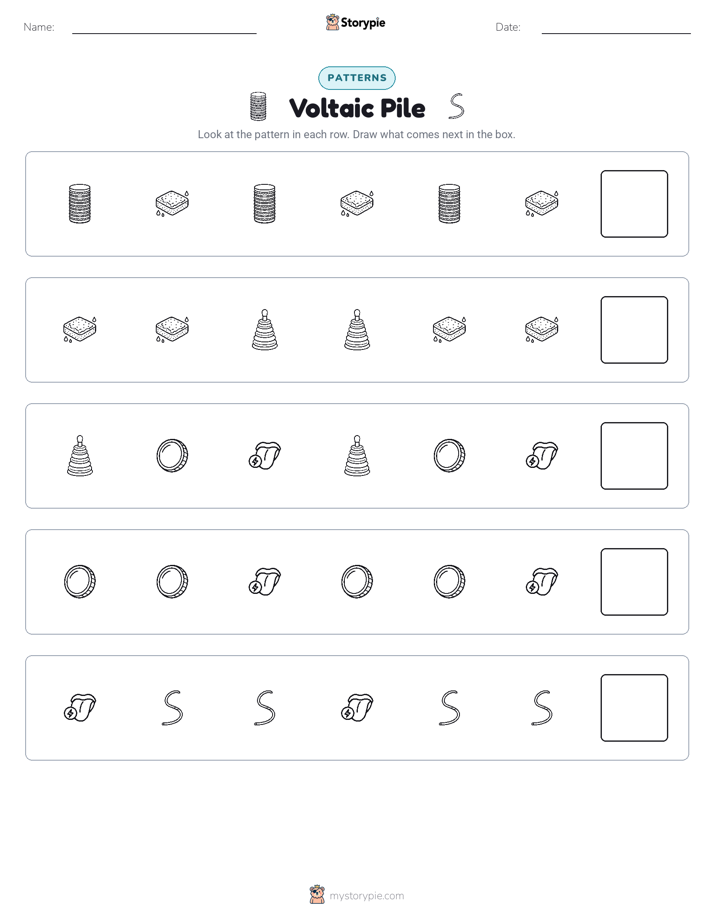Click the answer box in row three
The width and height of the screenshot is (714, 924).
point(634,456)
